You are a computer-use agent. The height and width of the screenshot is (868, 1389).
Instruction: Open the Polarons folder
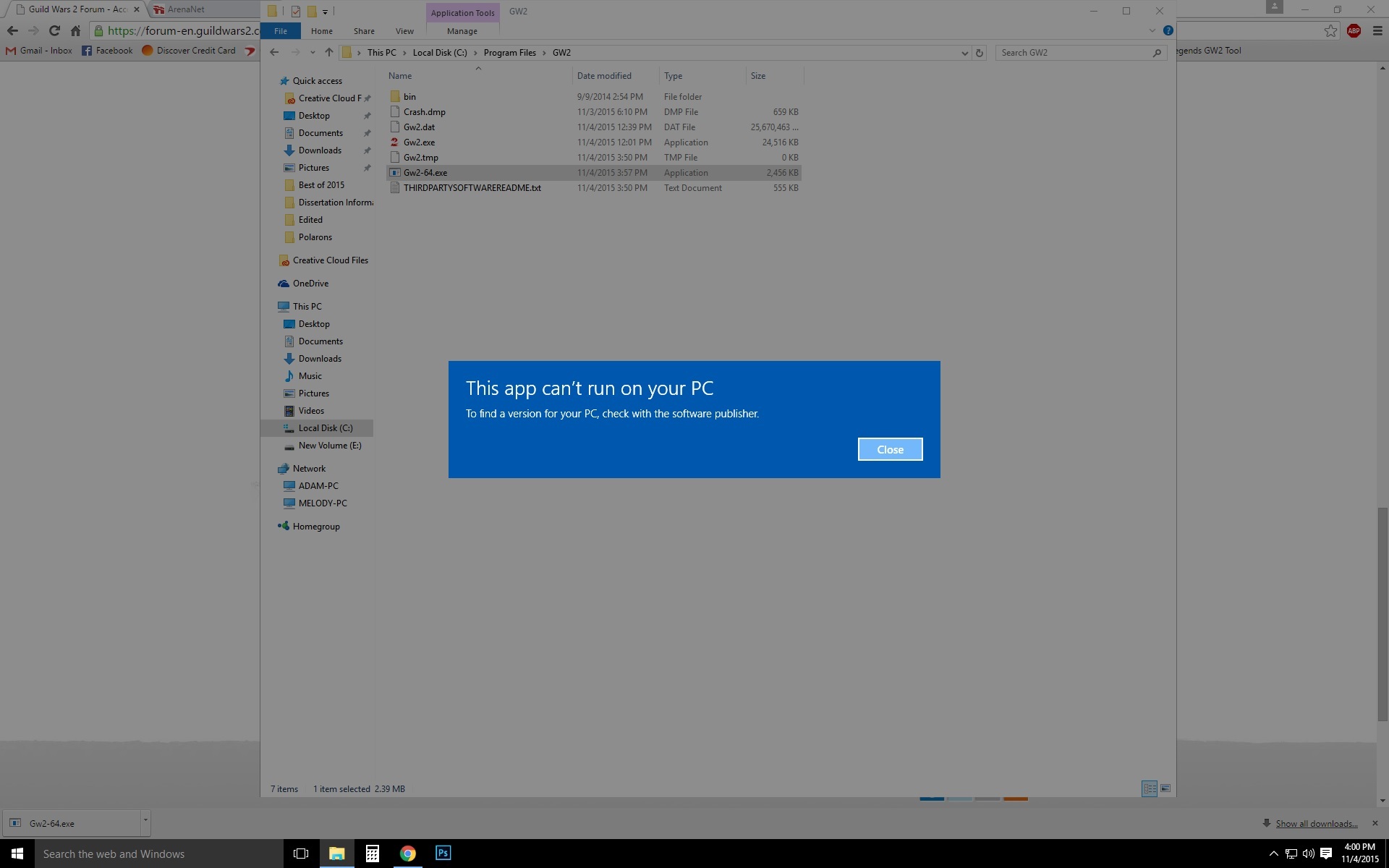pyautogui.click(x=315, y=237)
